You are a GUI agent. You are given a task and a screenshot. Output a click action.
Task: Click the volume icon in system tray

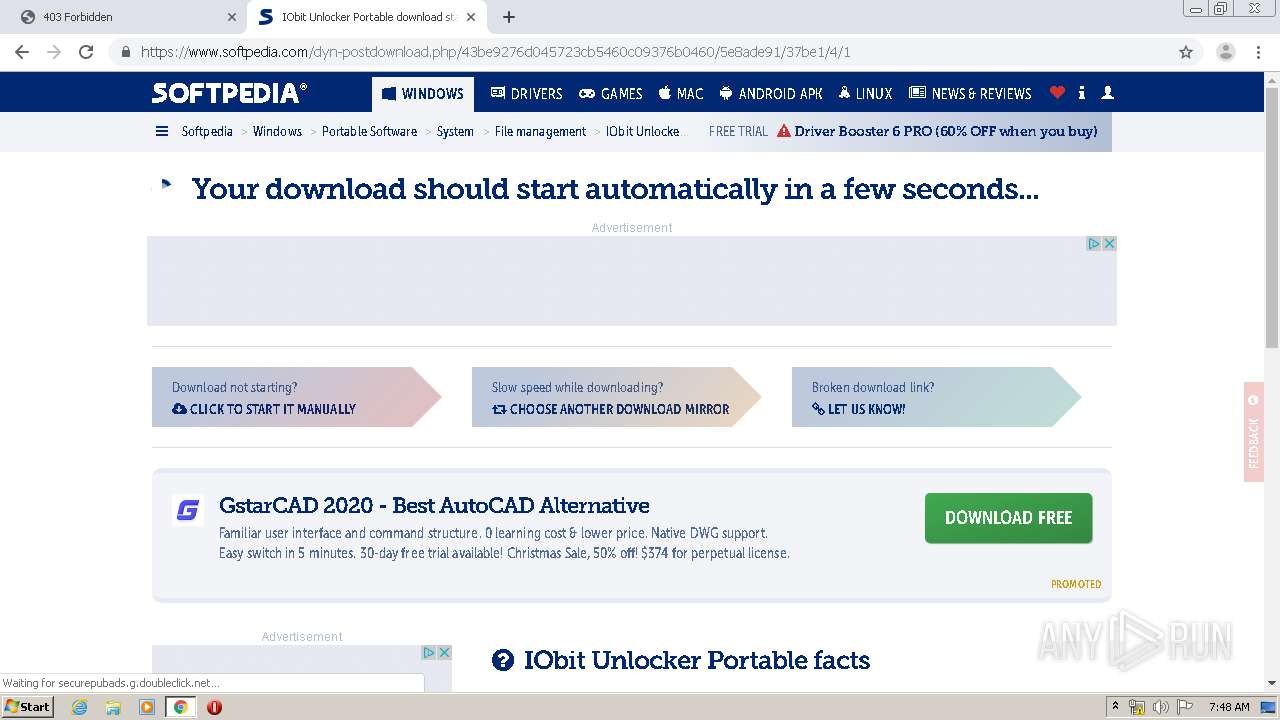tap(1160, 707)
